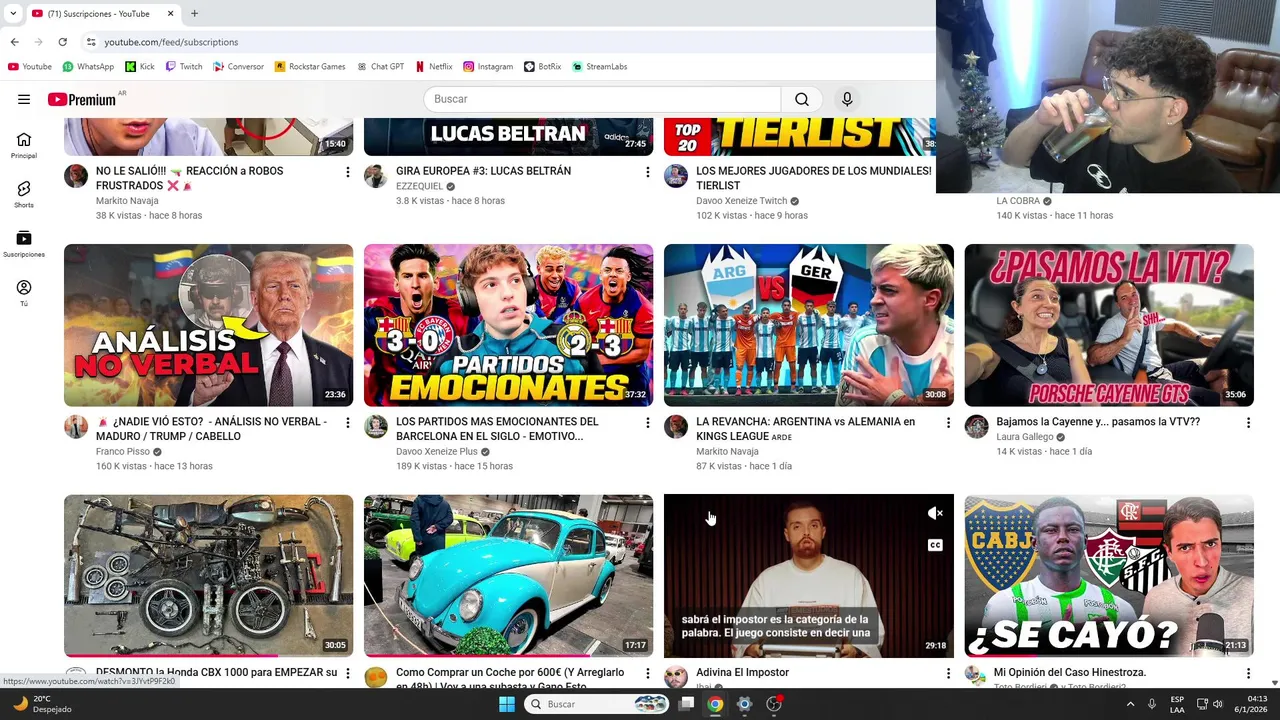Image resolution: width=1280 pixels, height=720 pixels.
Task: Open the Tú profile sidebar item
Action: pos(24,292)
